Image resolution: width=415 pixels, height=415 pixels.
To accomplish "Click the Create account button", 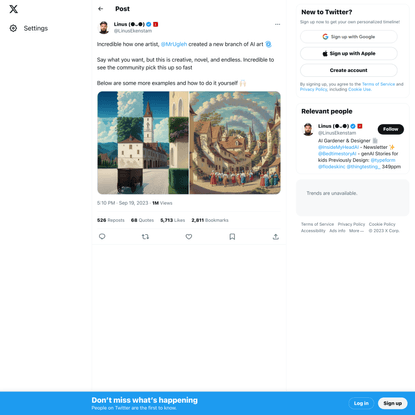I will [349, 70].
